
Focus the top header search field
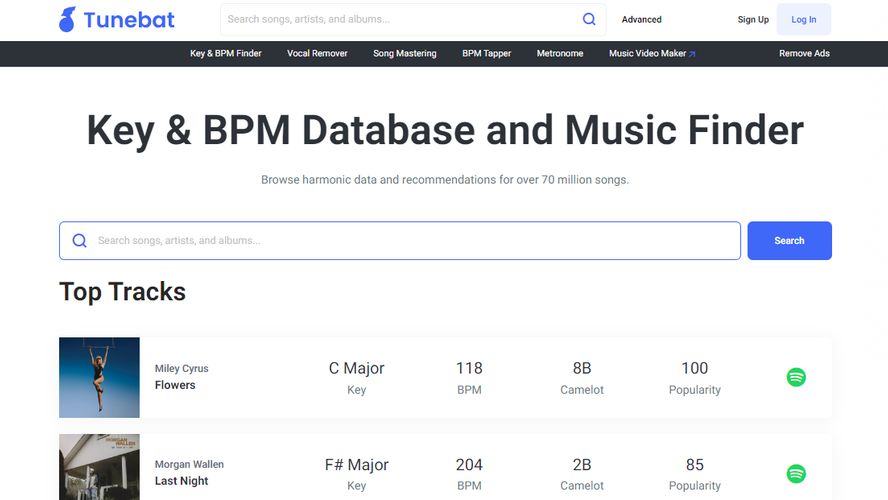[x=400, y=19]
